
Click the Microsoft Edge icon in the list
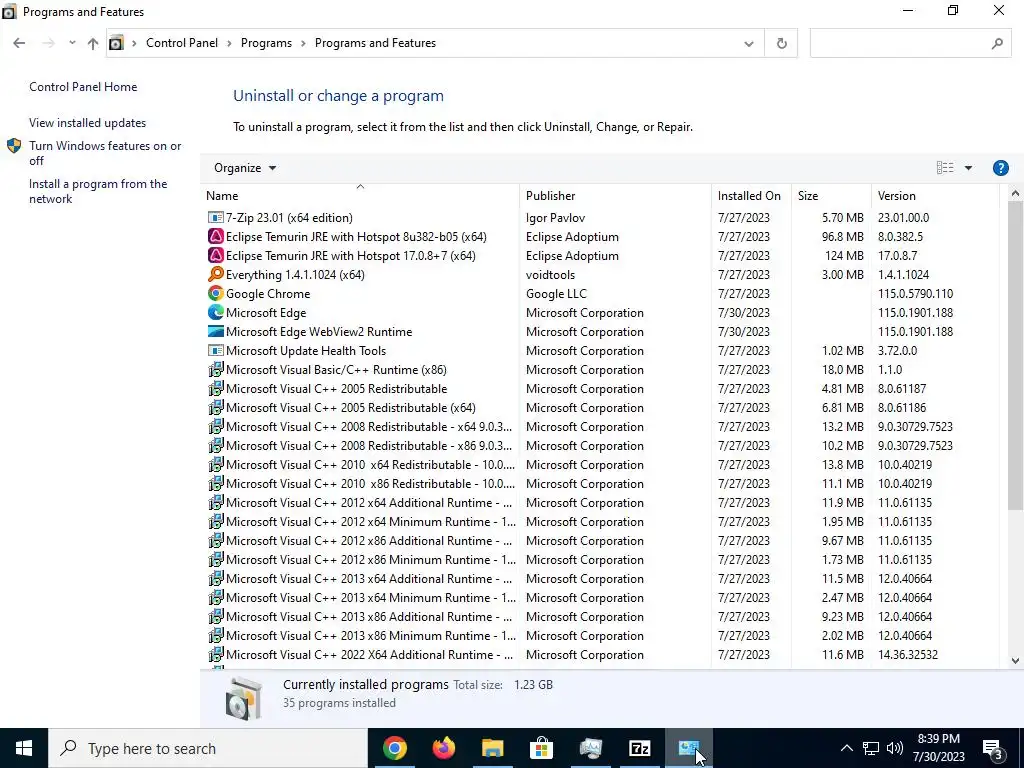point(215,312)
